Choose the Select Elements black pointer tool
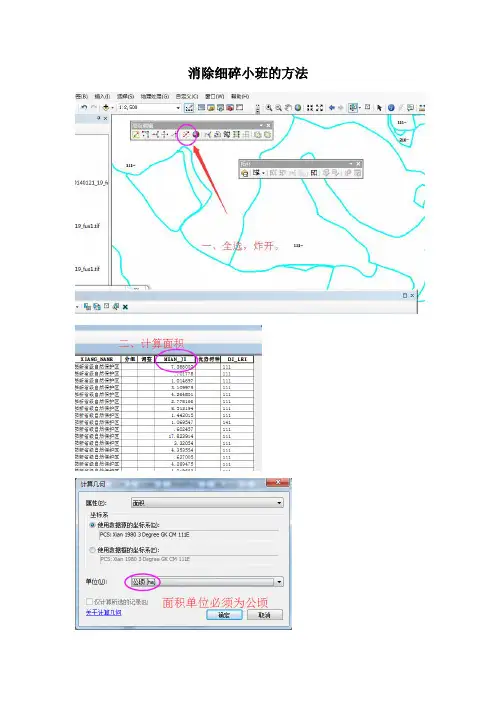496x702 pixels. click(379, 107)
